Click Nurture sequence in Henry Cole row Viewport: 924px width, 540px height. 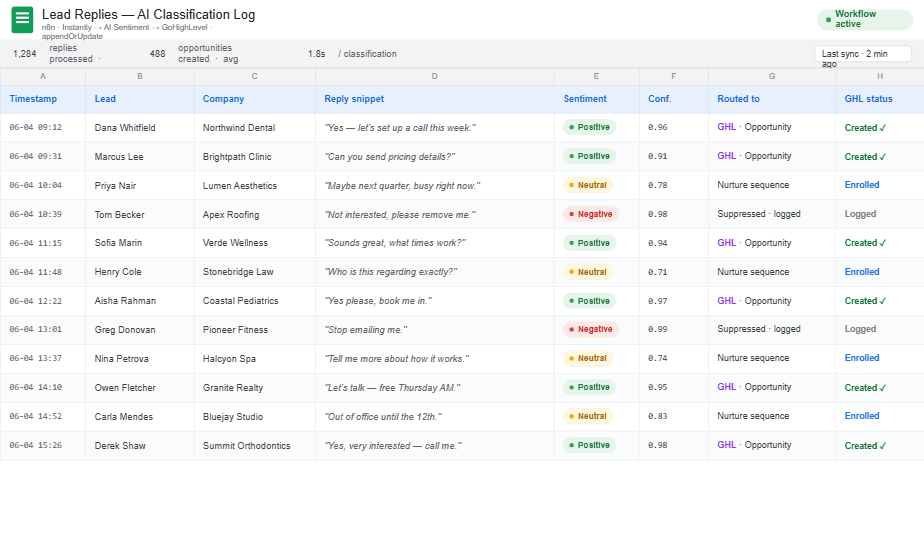pyautogui.click(x=753, y=272)
